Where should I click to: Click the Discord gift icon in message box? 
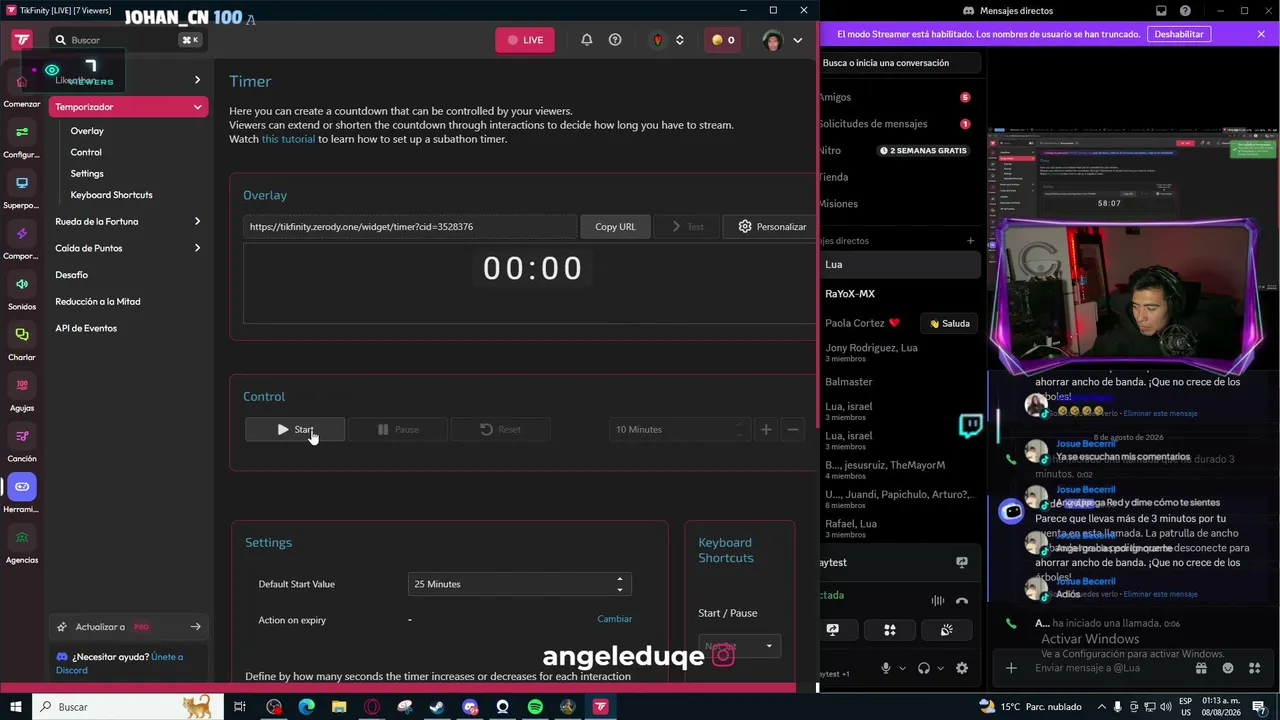click(1201, 668)
